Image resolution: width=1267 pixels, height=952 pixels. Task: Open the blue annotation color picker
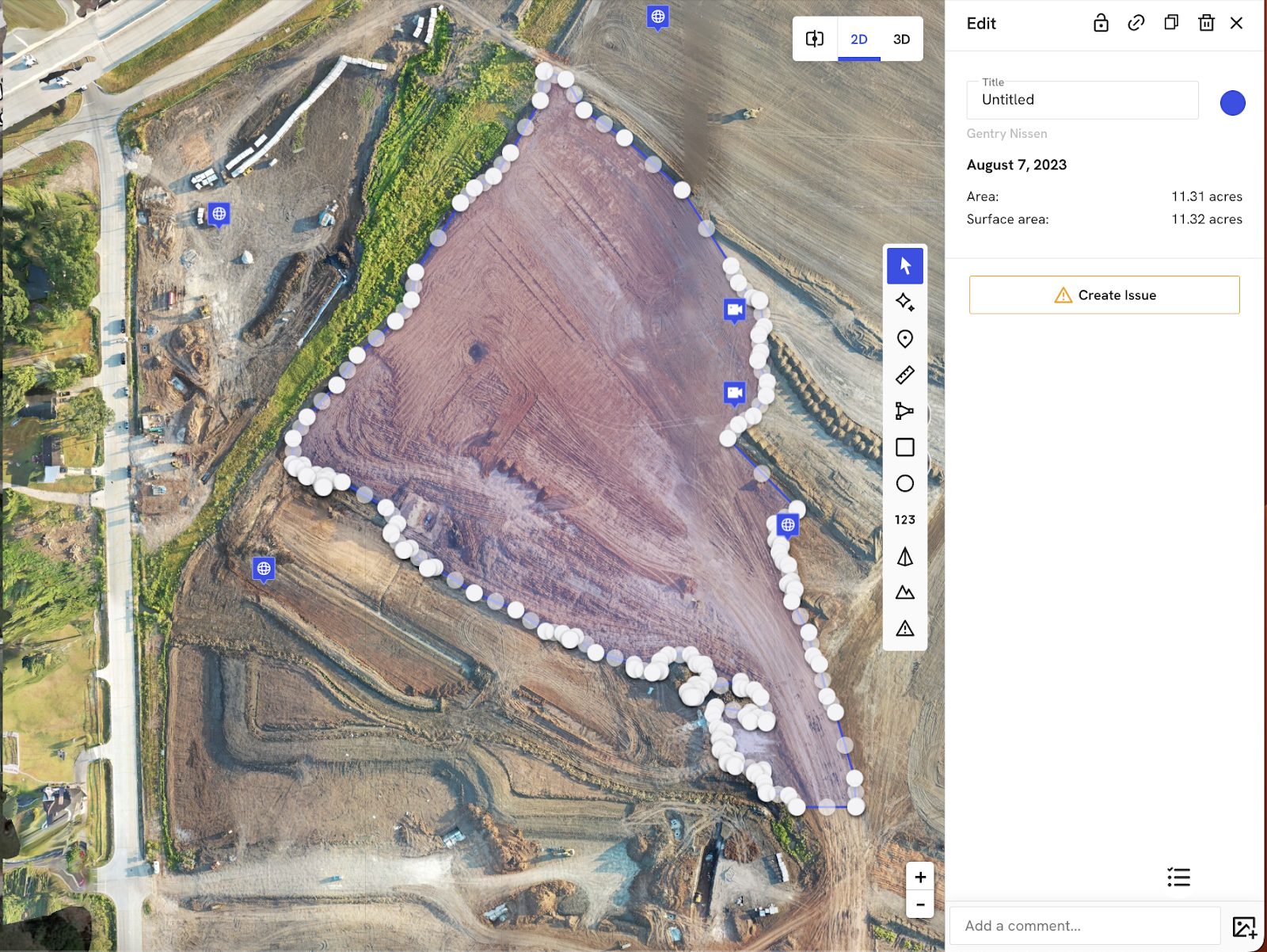coord(1232,103)
